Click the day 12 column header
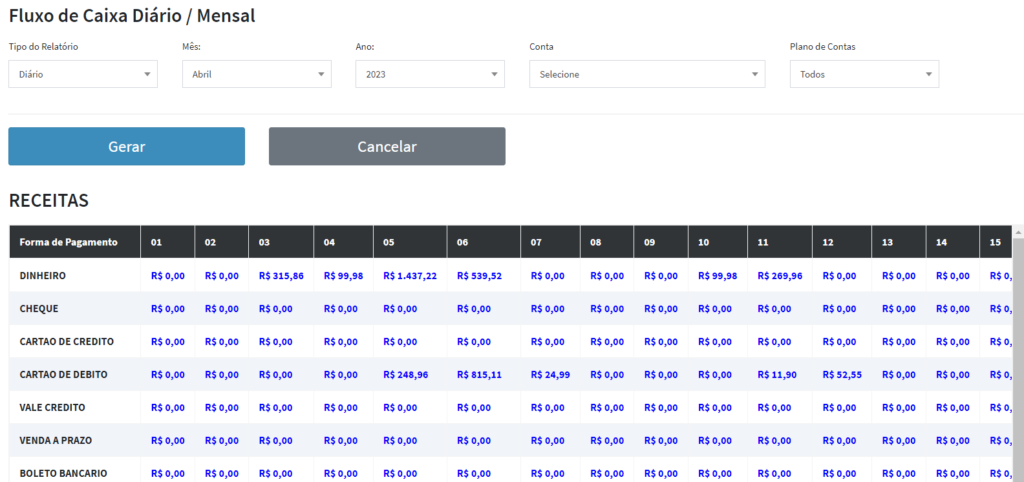The width and height of the screenshot is (1024, 482). [828, 242]
